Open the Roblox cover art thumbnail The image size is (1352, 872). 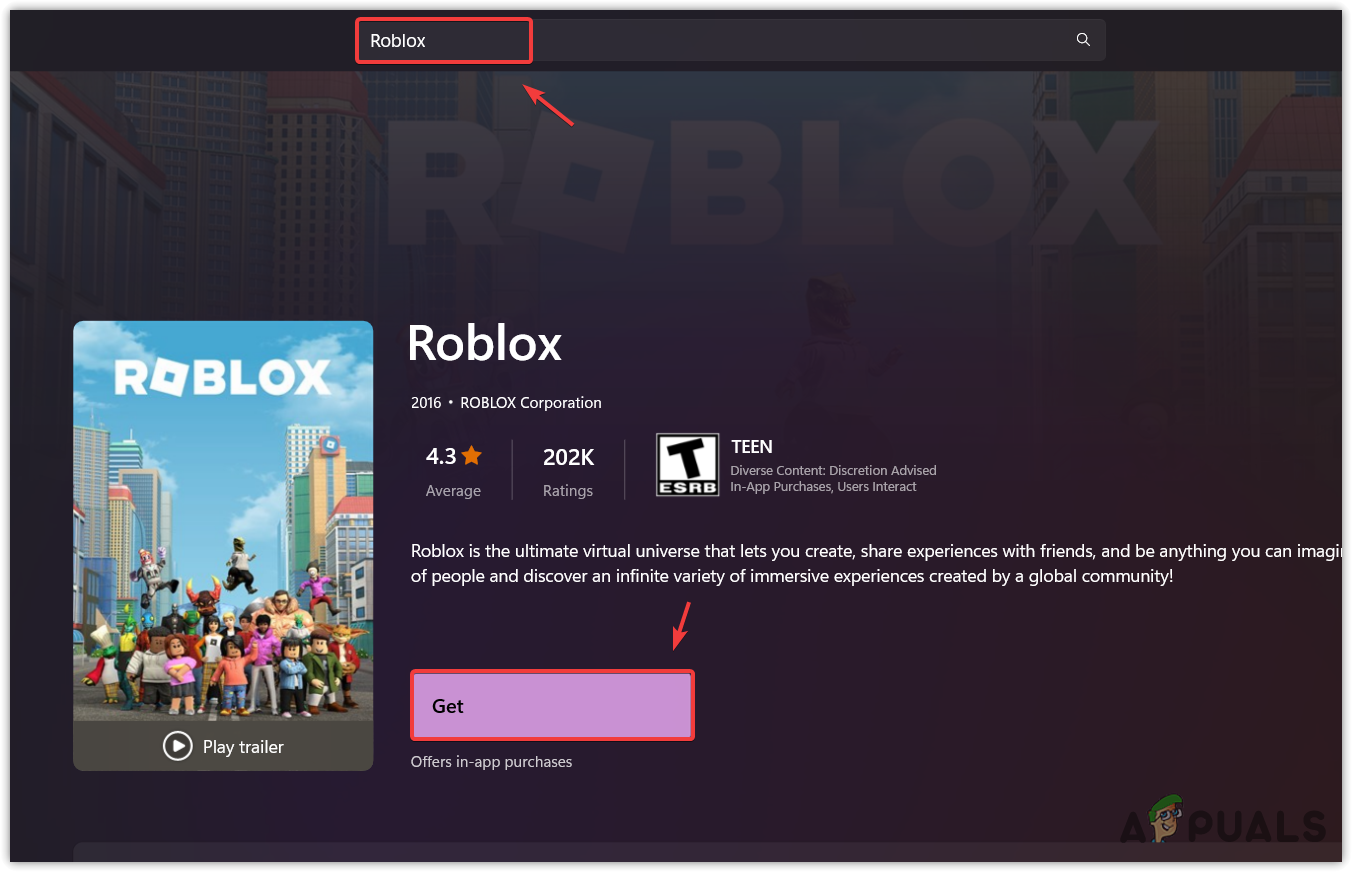(x=223, y=521)
